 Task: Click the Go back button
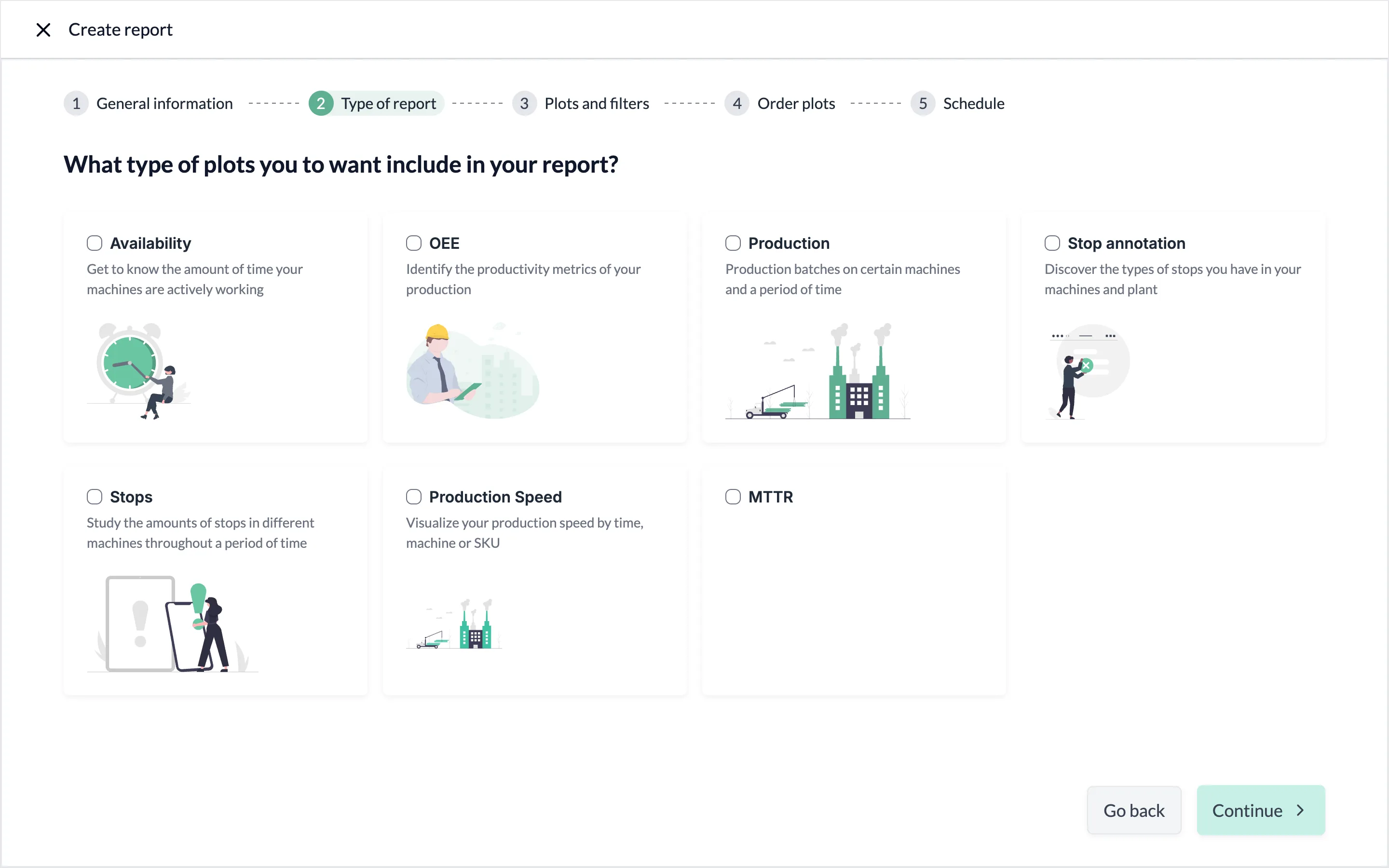pos(1134,810)
